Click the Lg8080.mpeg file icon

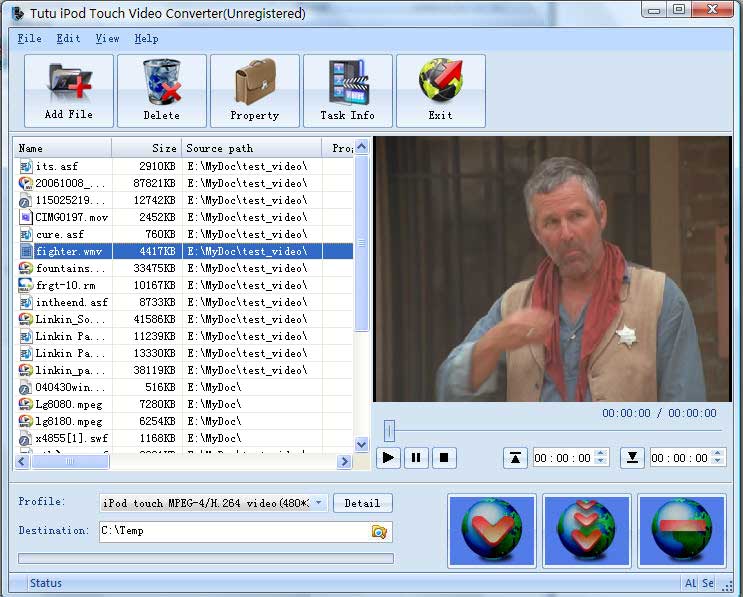point(26,404)
